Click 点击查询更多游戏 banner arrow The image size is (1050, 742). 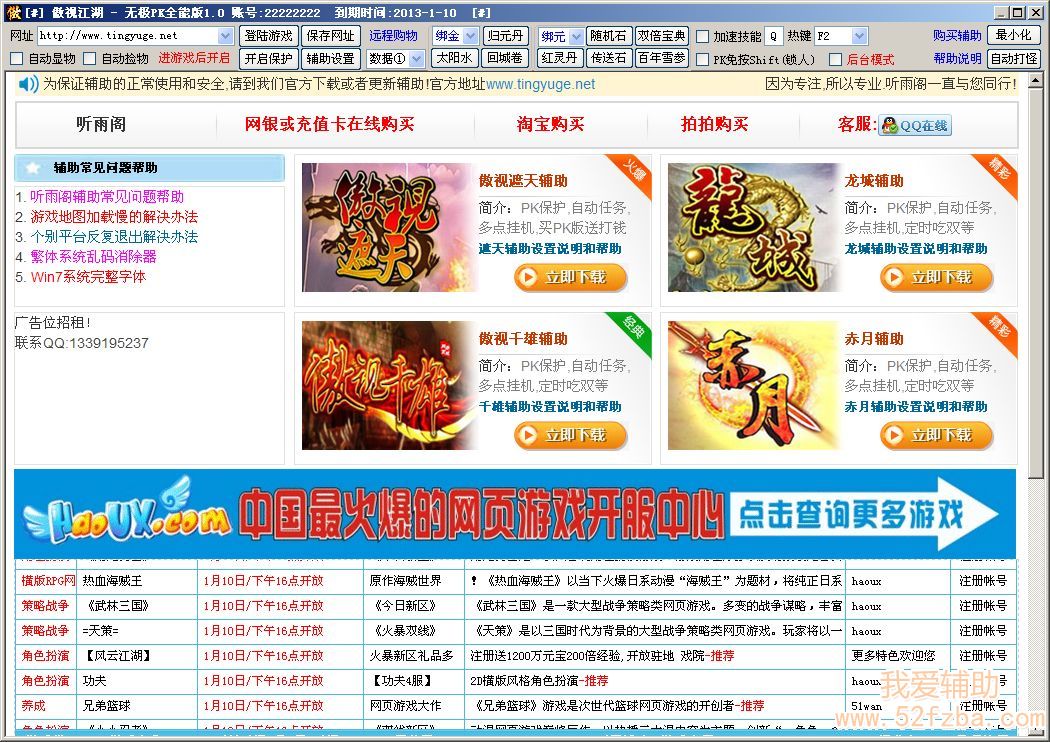(x=865, y=514)
